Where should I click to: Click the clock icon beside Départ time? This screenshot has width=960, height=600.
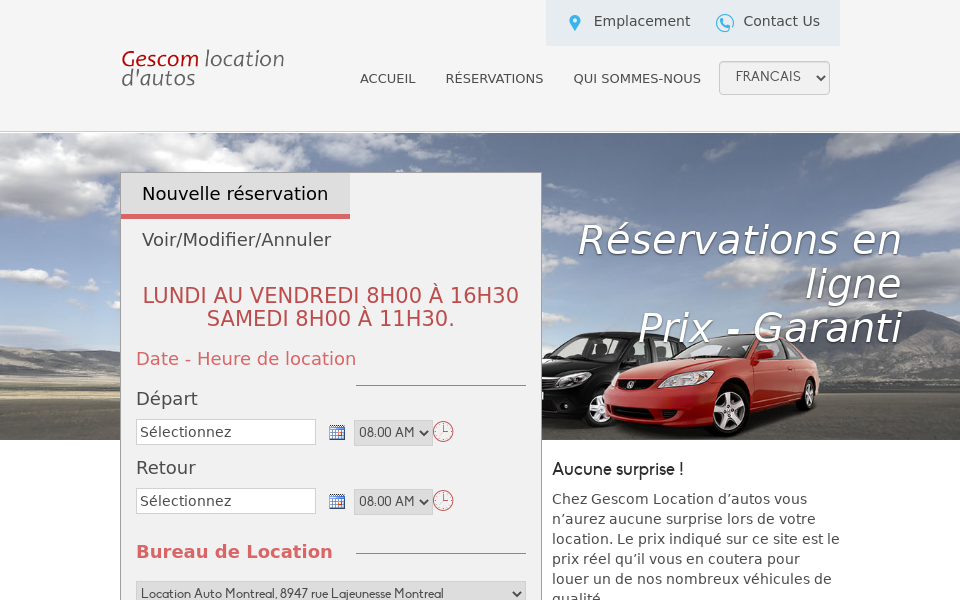[442, 431]
